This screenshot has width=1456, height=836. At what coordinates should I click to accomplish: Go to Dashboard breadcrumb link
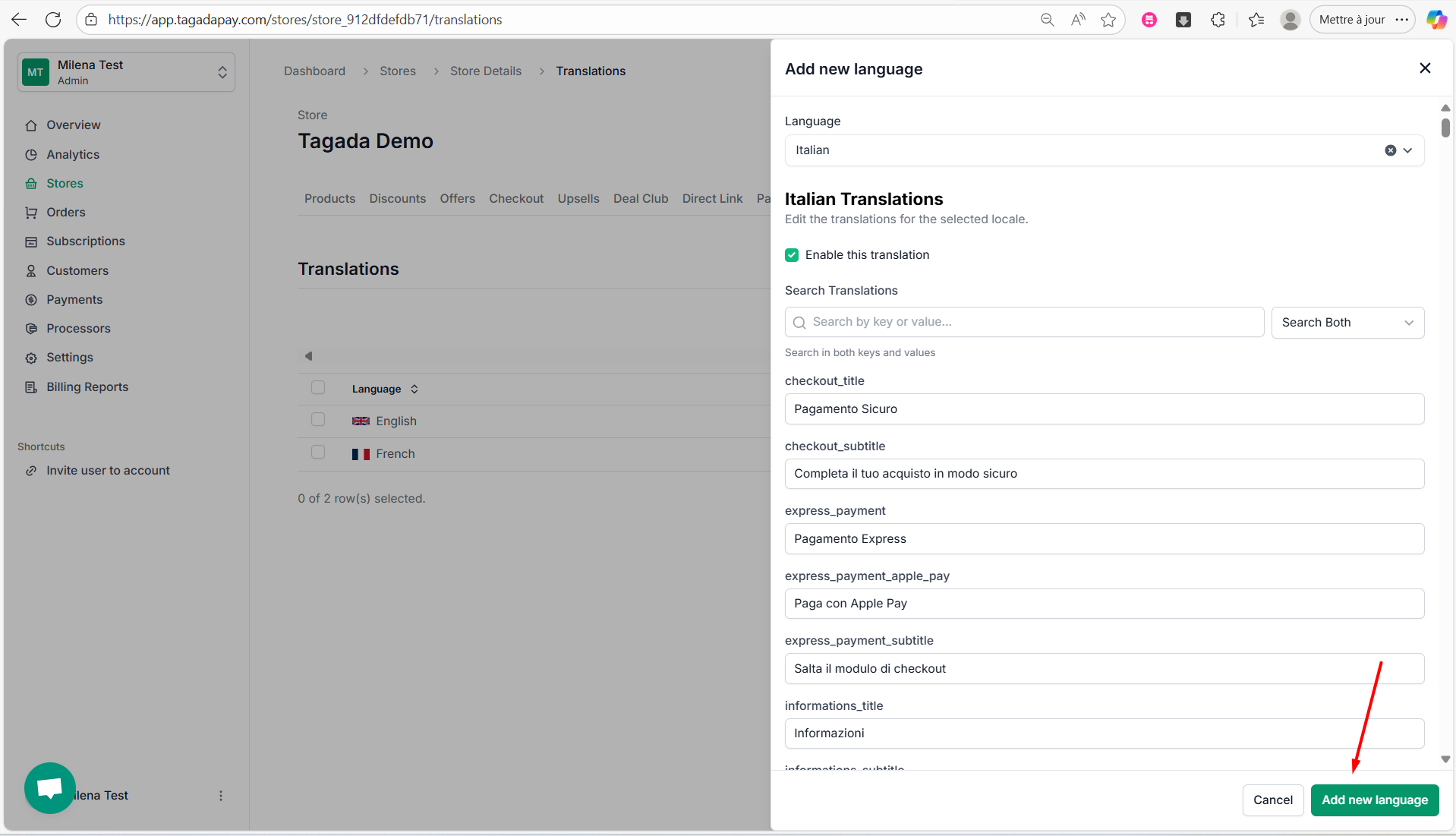click(314, 71)
